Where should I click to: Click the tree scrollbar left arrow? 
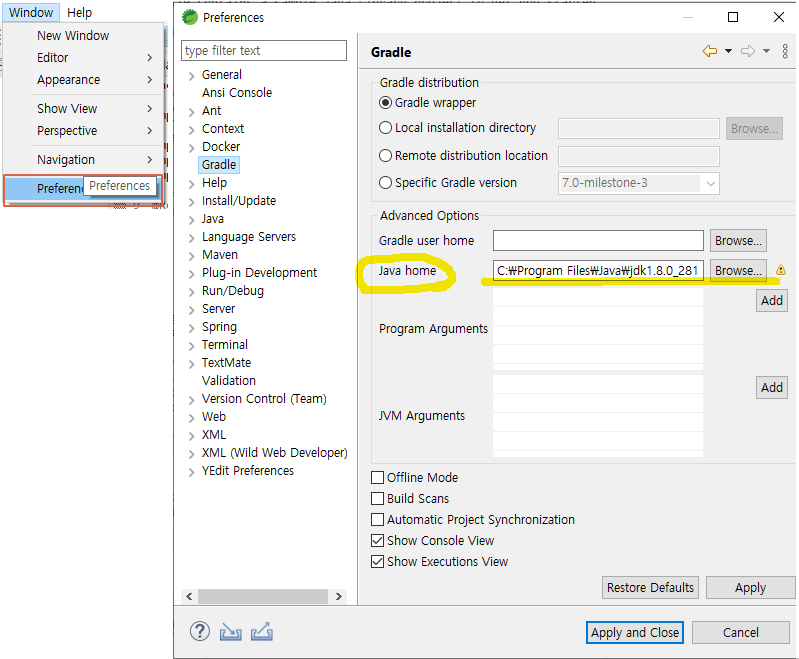(x=189, y=596)
